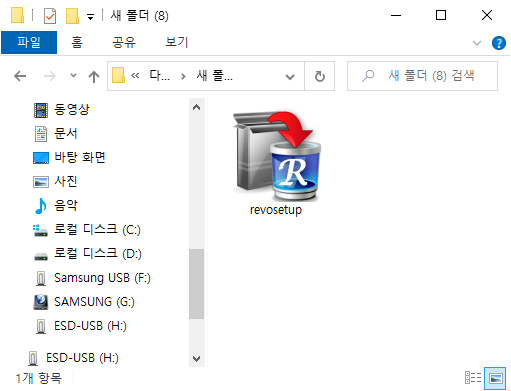Click the 문서 document icon
This screenshot has width=511, height=391.
click(x=41, y=134)
